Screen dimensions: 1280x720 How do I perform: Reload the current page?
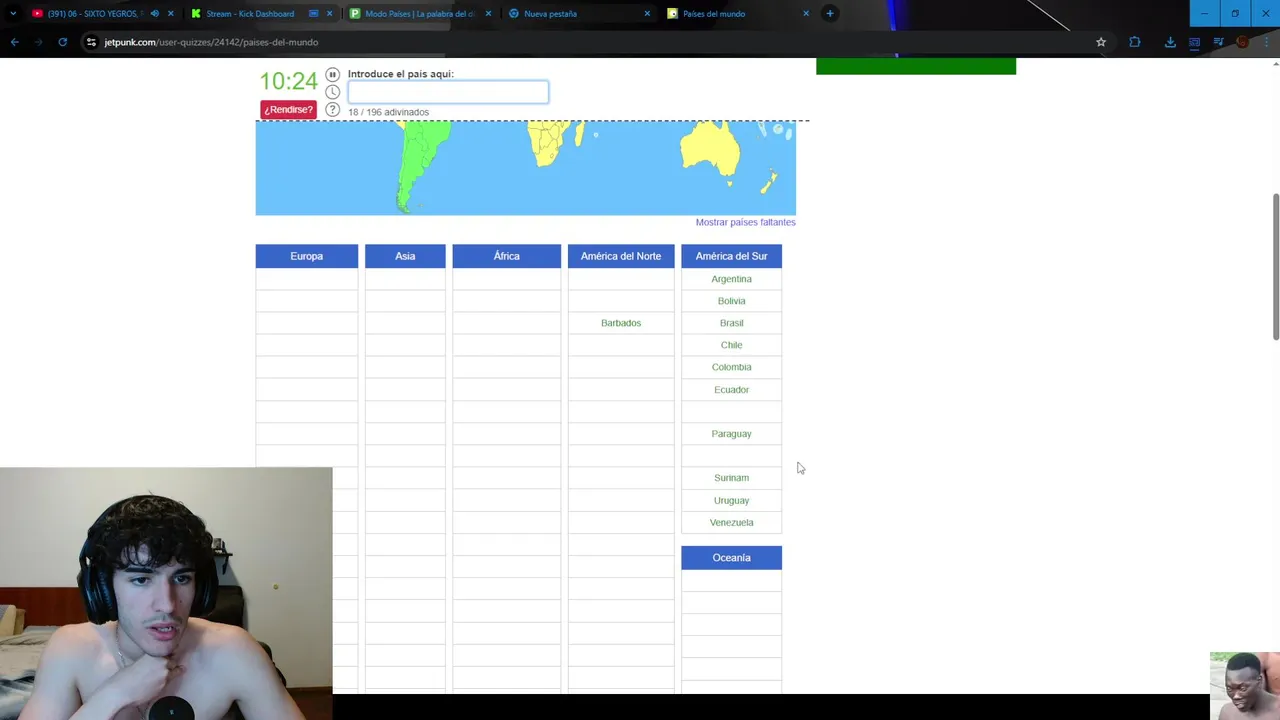[x=62, y=42]
